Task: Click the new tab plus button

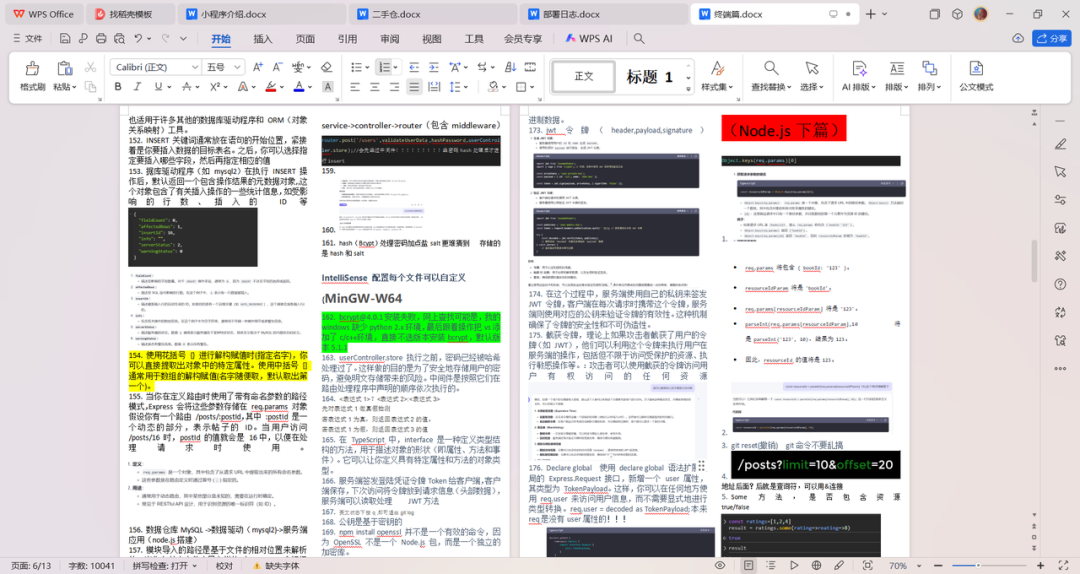Action: (871, 14)
